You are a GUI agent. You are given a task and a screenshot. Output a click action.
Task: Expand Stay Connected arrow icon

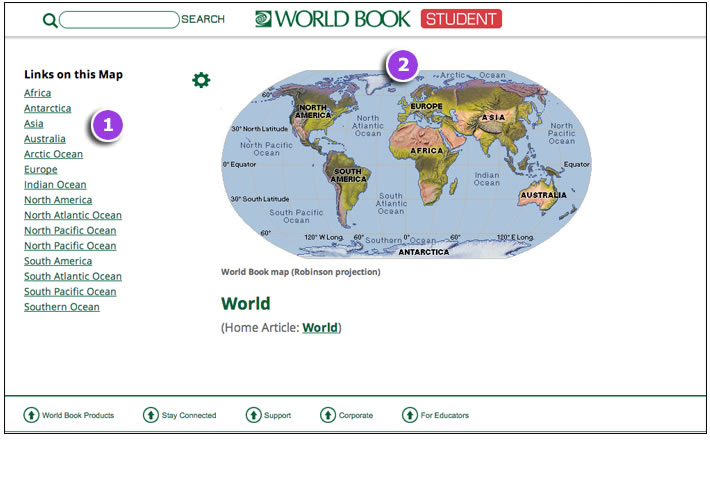pos(151,415)
